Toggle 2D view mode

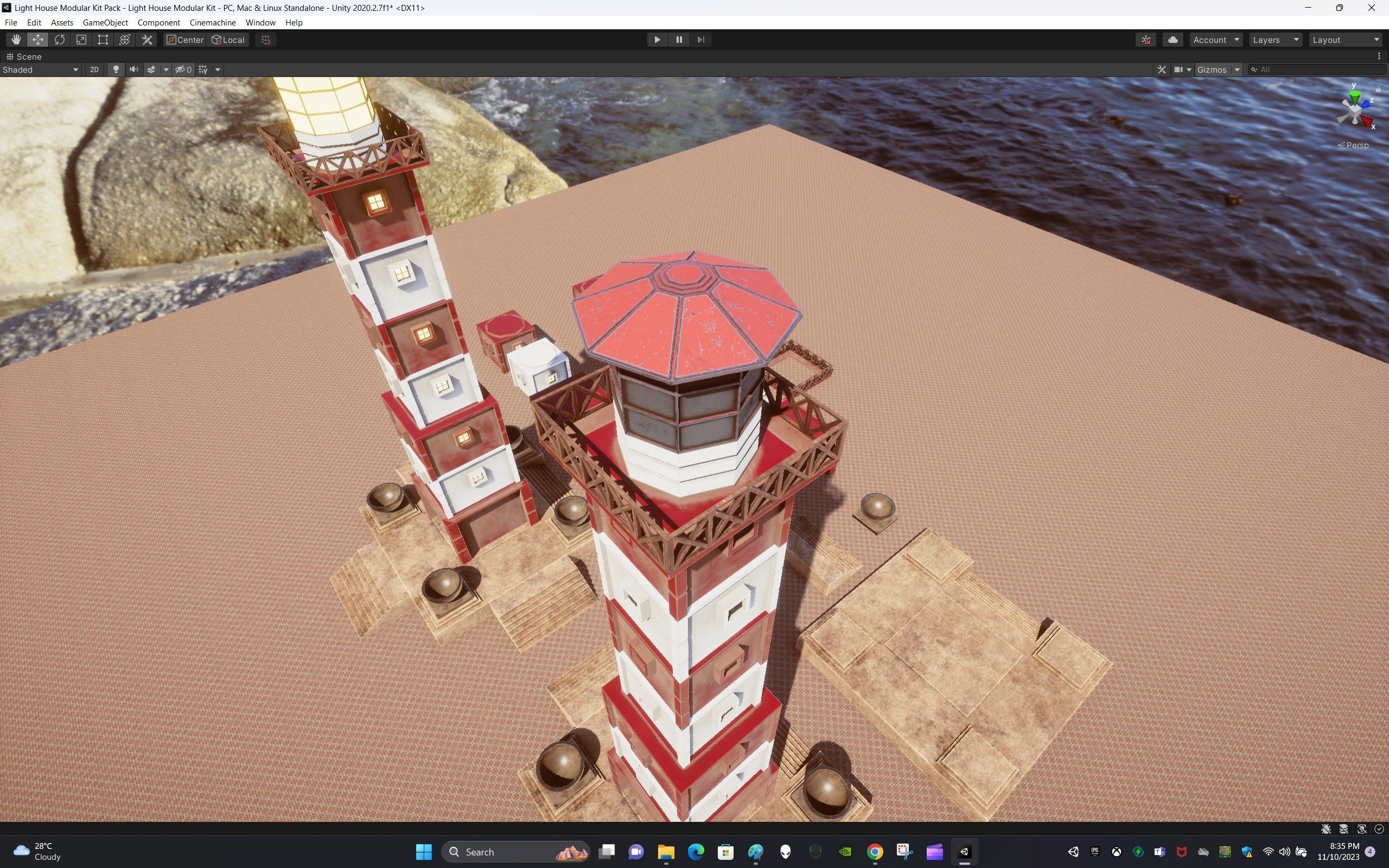pyautogui.click(x=94, y=69)
